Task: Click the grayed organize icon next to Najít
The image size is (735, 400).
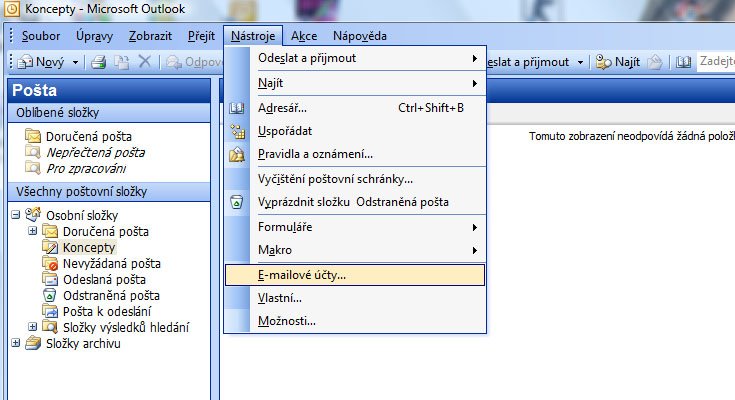Action: (655, 62)
